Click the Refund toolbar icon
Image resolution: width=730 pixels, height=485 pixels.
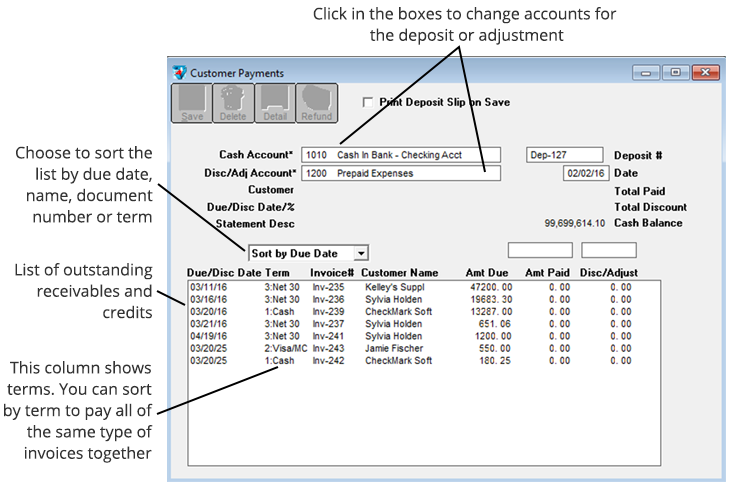[x=316, y=103]
